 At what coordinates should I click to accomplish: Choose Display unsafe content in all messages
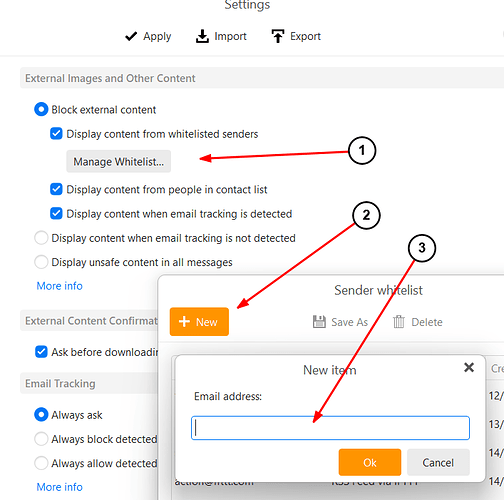41,262
